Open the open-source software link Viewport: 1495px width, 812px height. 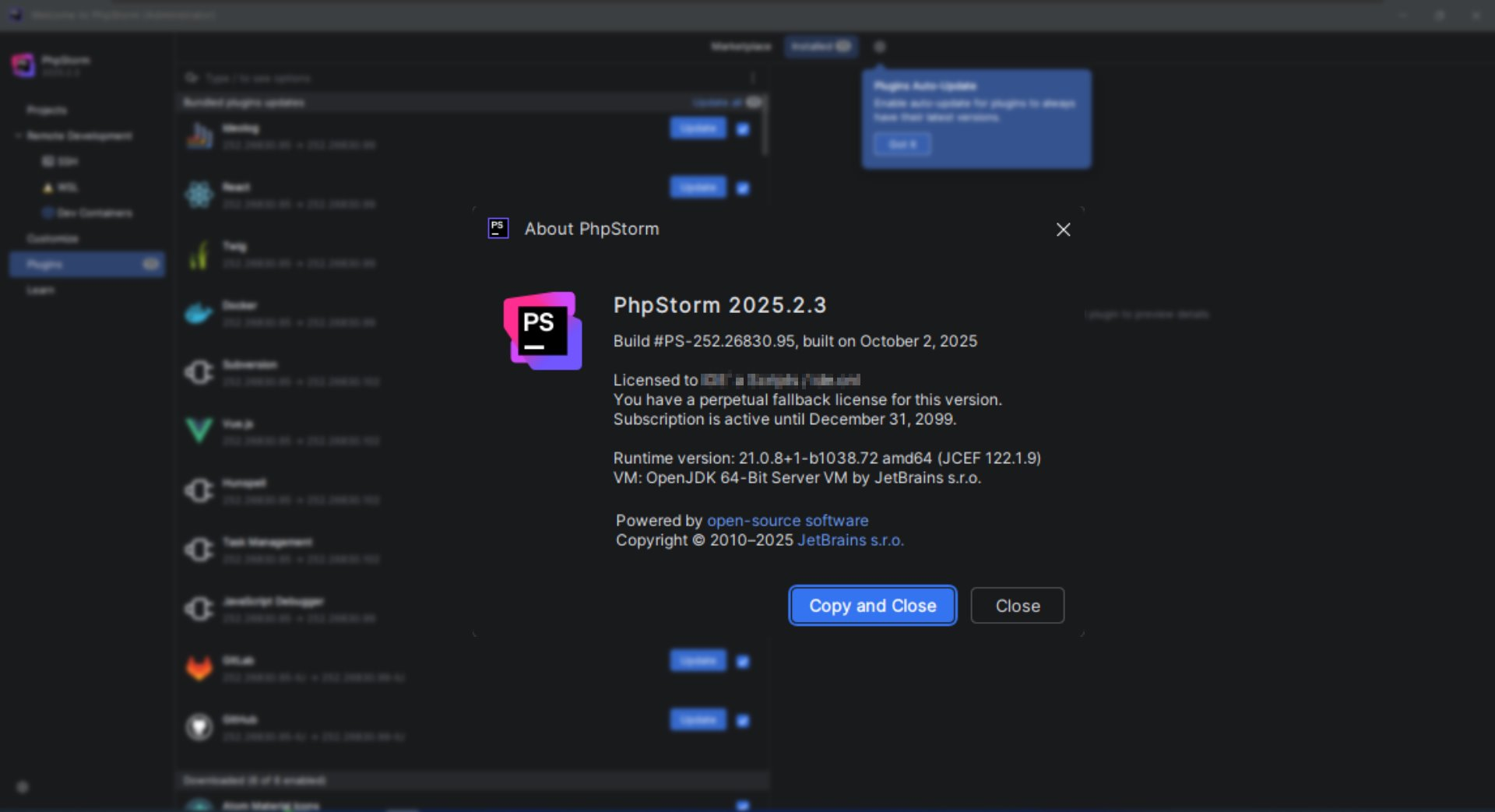[787, 520]
